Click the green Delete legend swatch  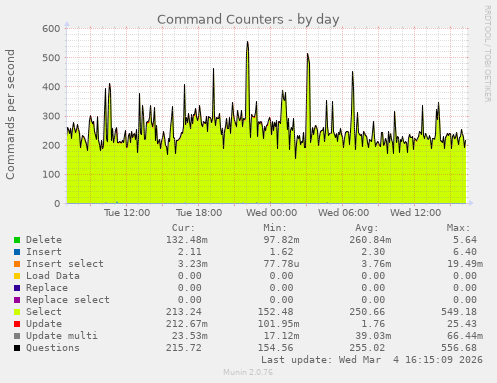pos(17,240)
